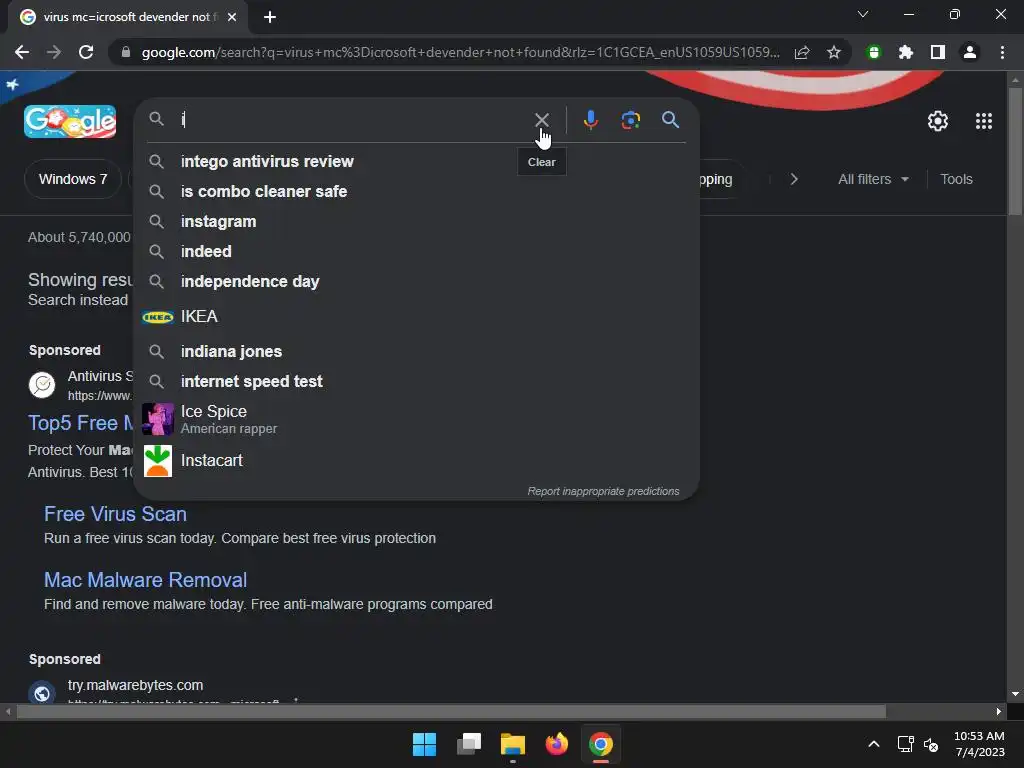Go forward in browser history
The height and width of the screenshot is (768, 1024).
tap(54, 52)
